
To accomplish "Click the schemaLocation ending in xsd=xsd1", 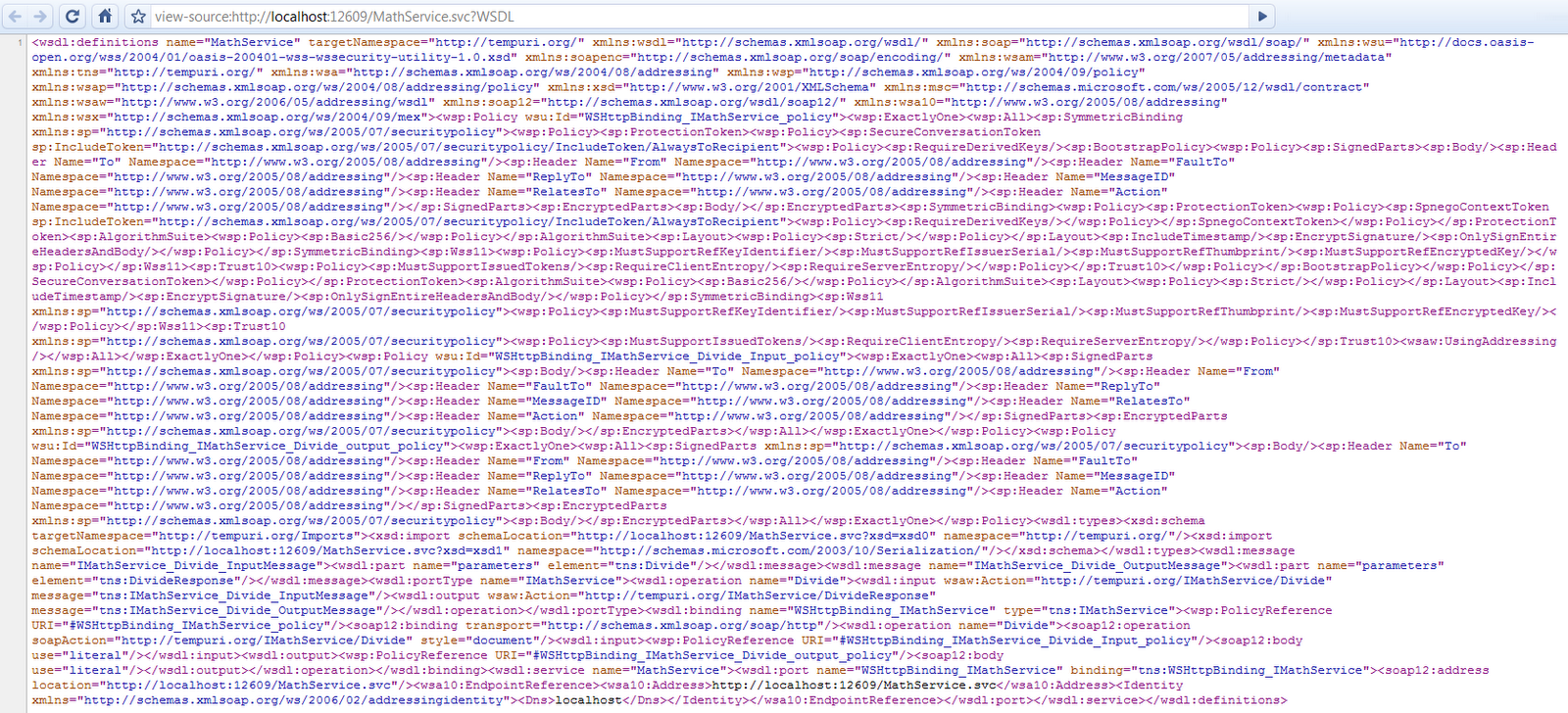I will (x=270, y=550).
